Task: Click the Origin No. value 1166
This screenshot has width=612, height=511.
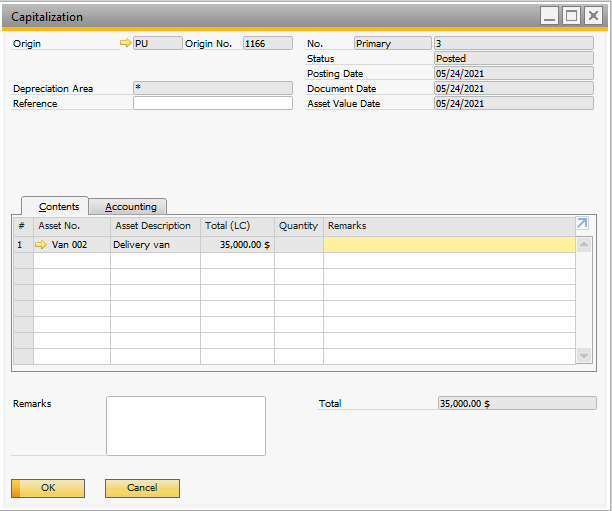Action: coord(268,43)
